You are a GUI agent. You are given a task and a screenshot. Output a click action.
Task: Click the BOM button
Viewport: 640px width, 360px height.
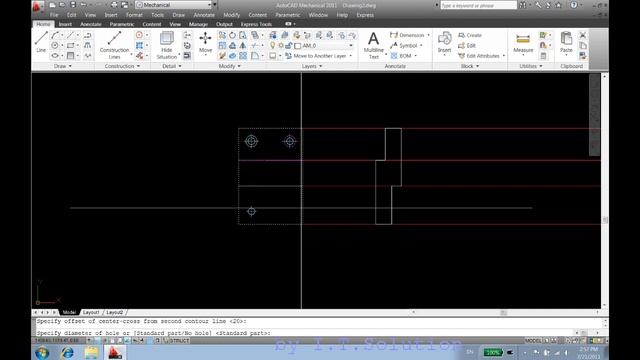coord(401,56)
